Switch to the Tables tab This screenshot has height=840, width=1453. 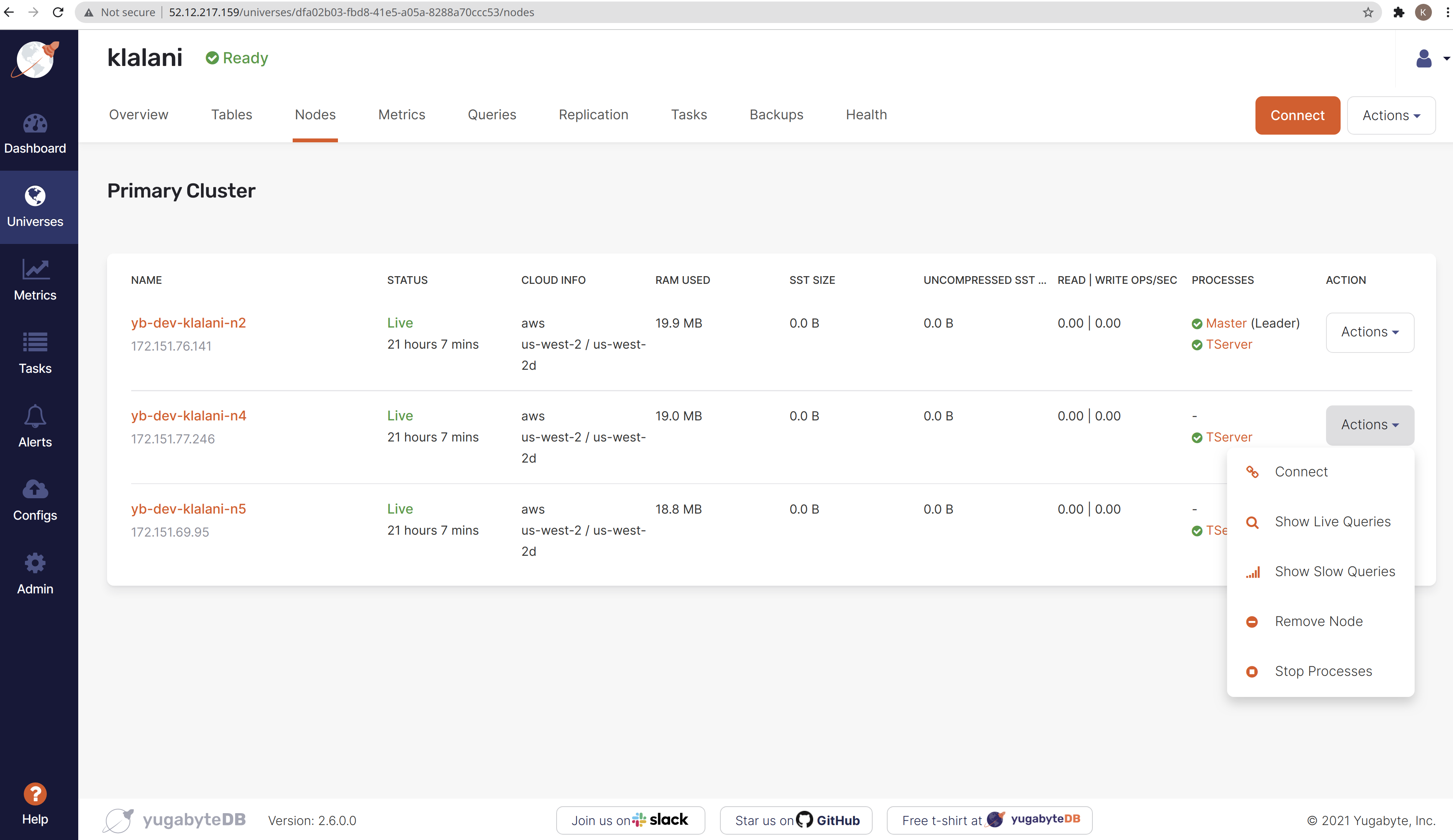pyautogui.click(x=231, y=115)
